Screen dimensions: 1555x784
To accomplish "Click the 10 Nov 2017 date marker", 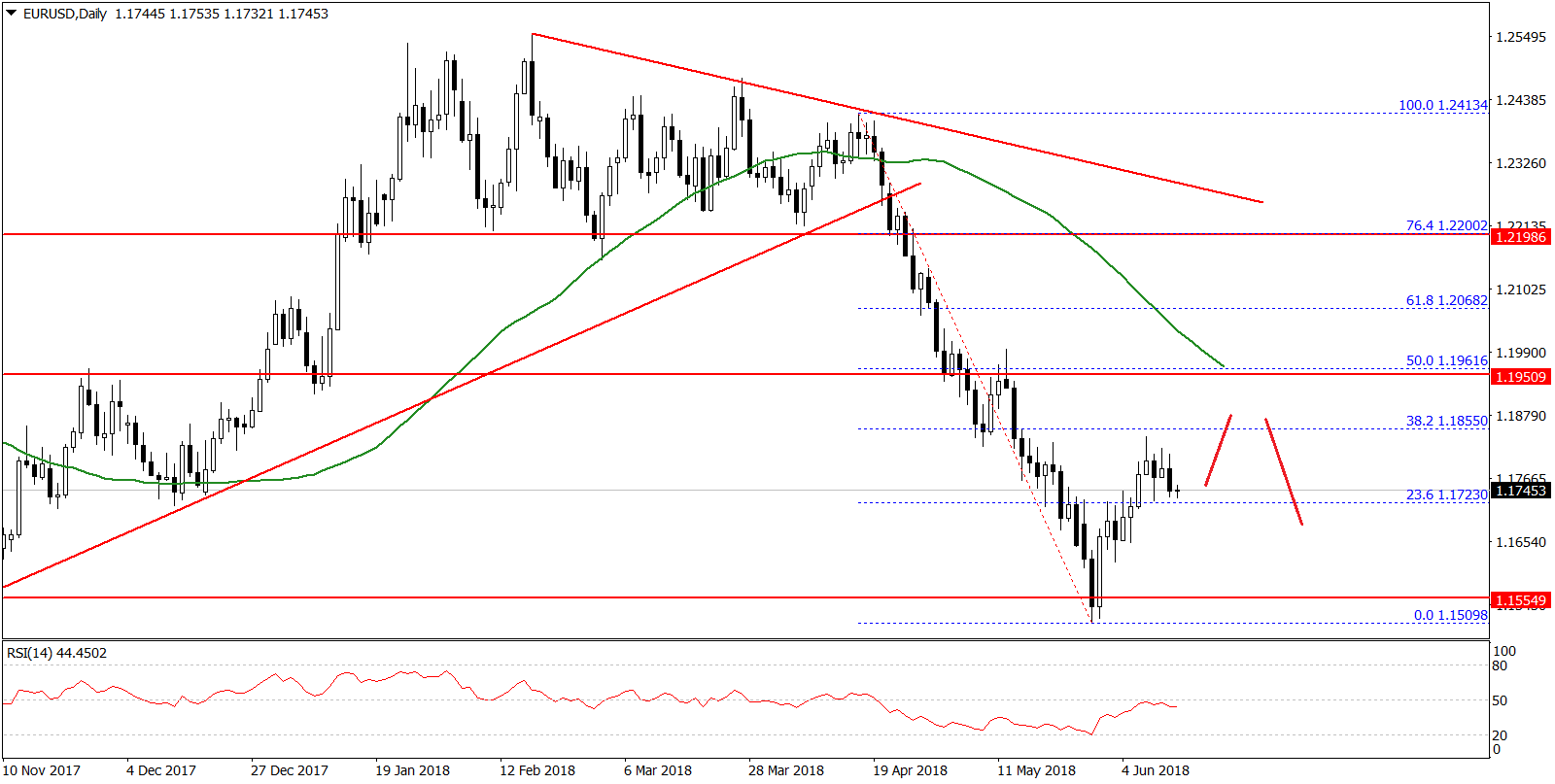I will [x=42, y=770].
